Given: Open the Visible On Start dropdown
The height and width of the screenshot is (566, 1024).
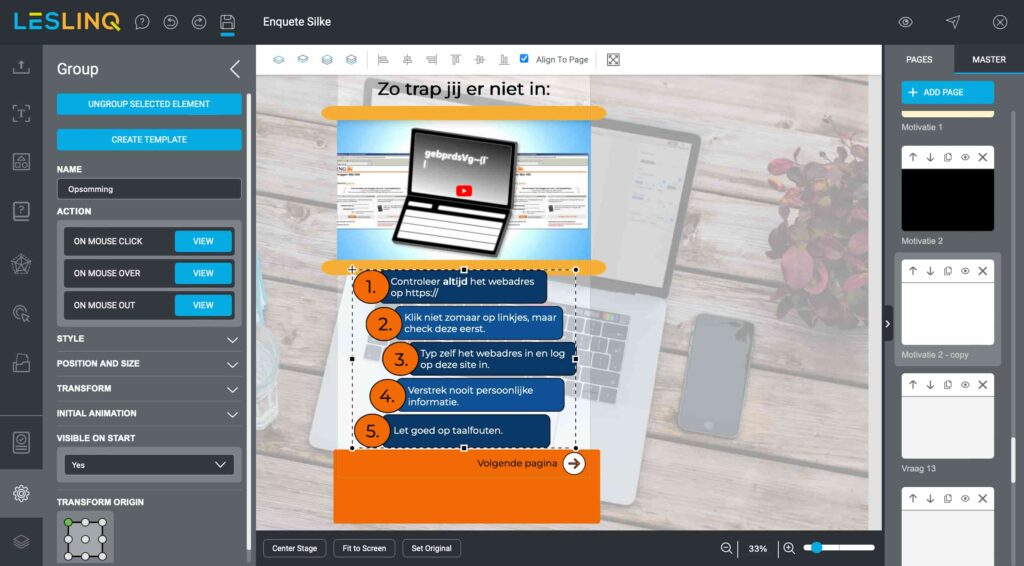Looking at the screenshot, I should pyautogui.click(x=149, y=465).
